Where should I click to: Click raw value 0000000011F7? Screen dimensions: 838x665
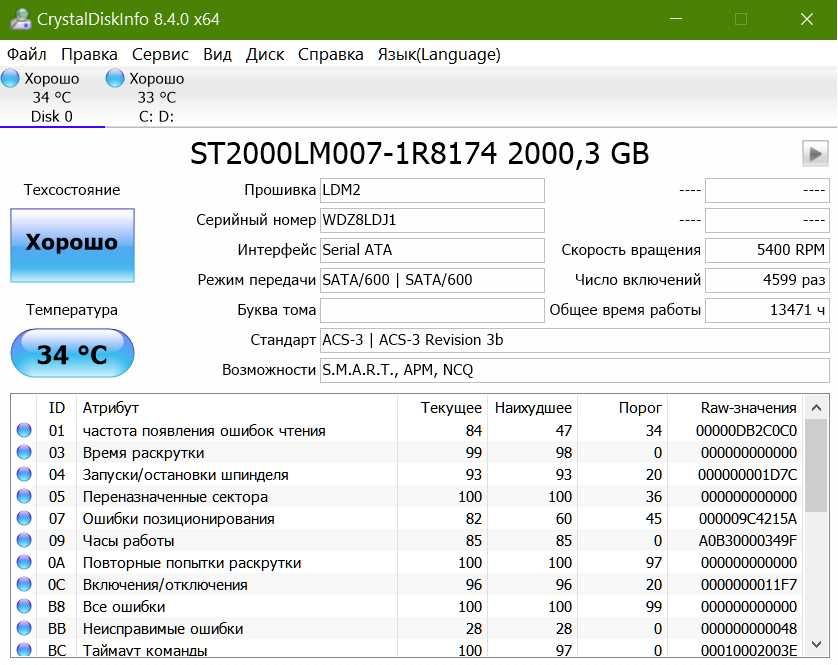pos(749,585)
